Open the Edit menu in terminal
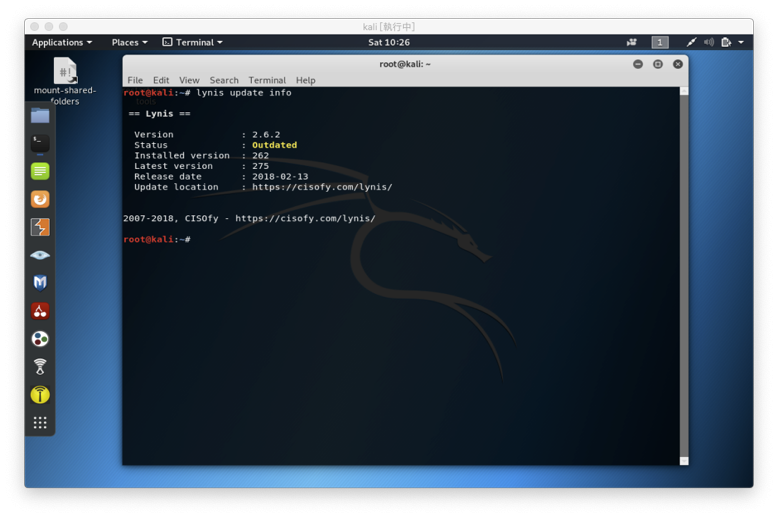Screen dimensions: 778x518 tap(161, 80)
